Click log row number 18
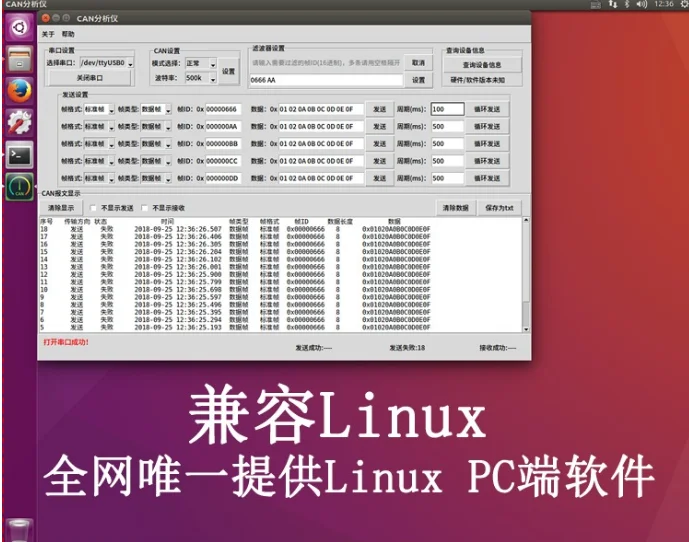 click(x=236, y=229)
